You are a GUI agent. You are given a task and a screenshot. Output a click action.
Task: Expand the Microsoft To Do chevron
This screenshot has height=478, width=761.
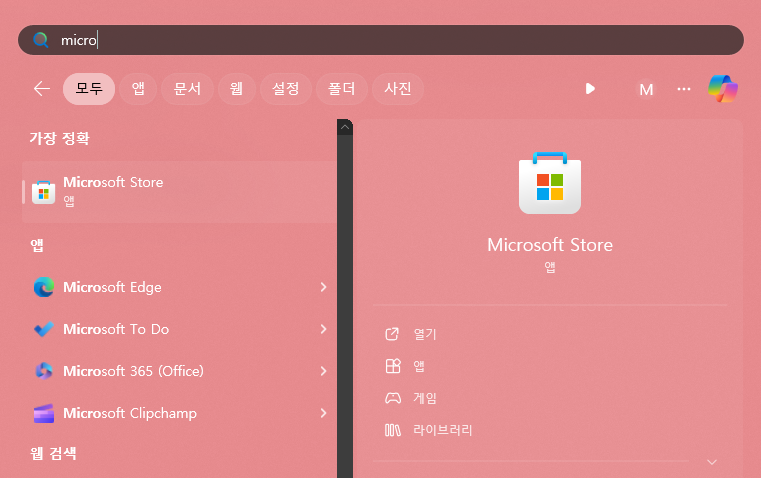point(324,329)
